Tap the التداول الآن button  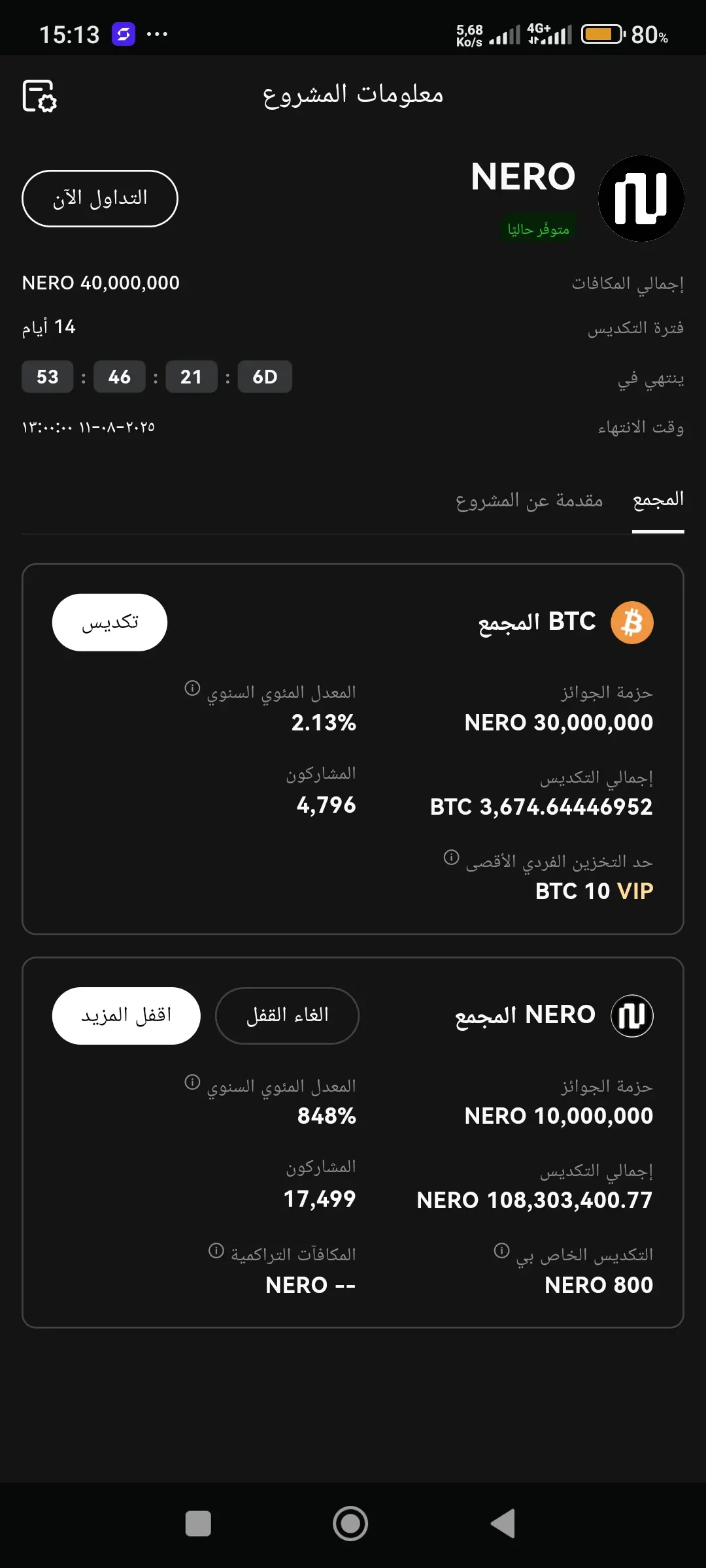[x=100, y=199]
